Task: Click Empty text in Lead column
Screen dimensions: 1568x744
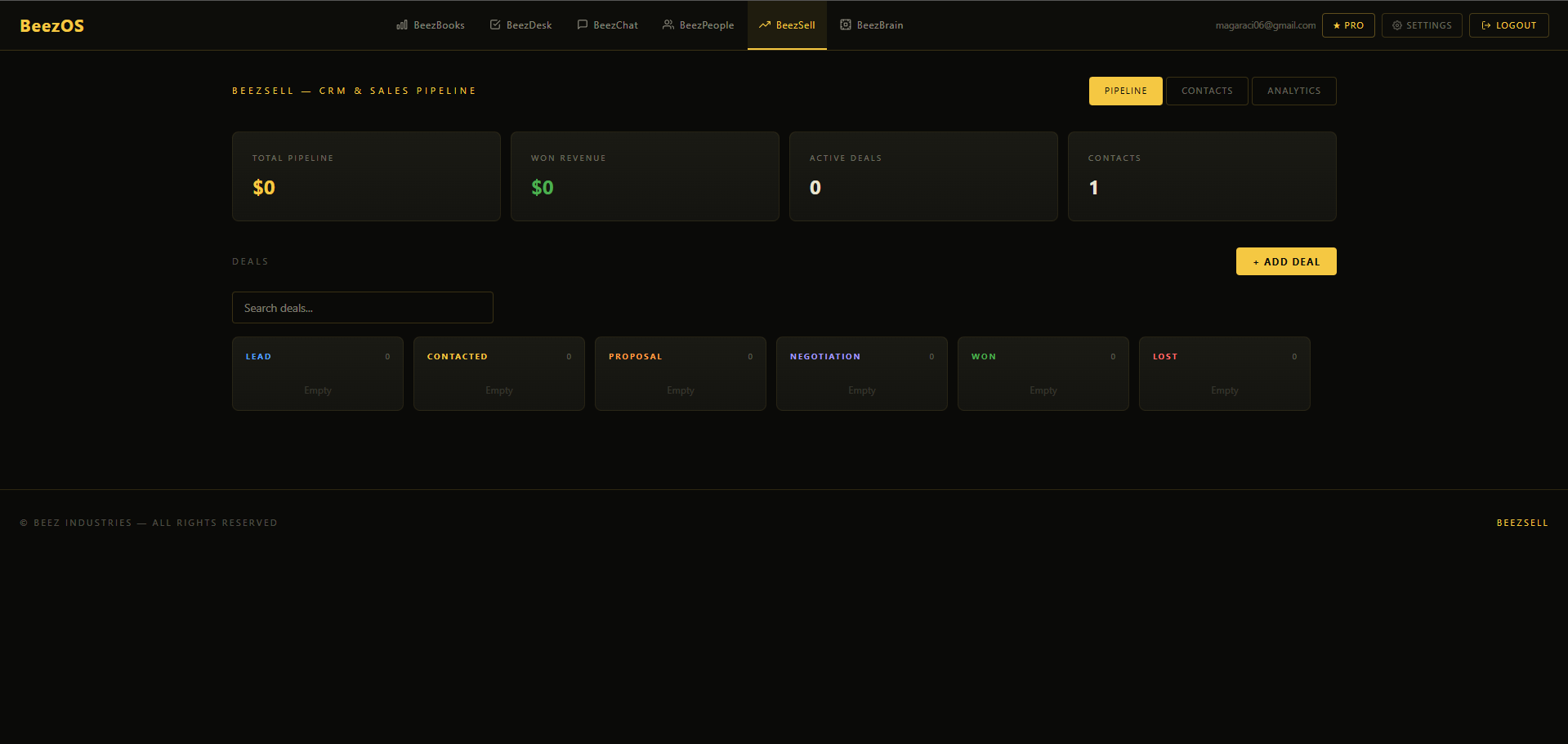Action: pos(318,390)
